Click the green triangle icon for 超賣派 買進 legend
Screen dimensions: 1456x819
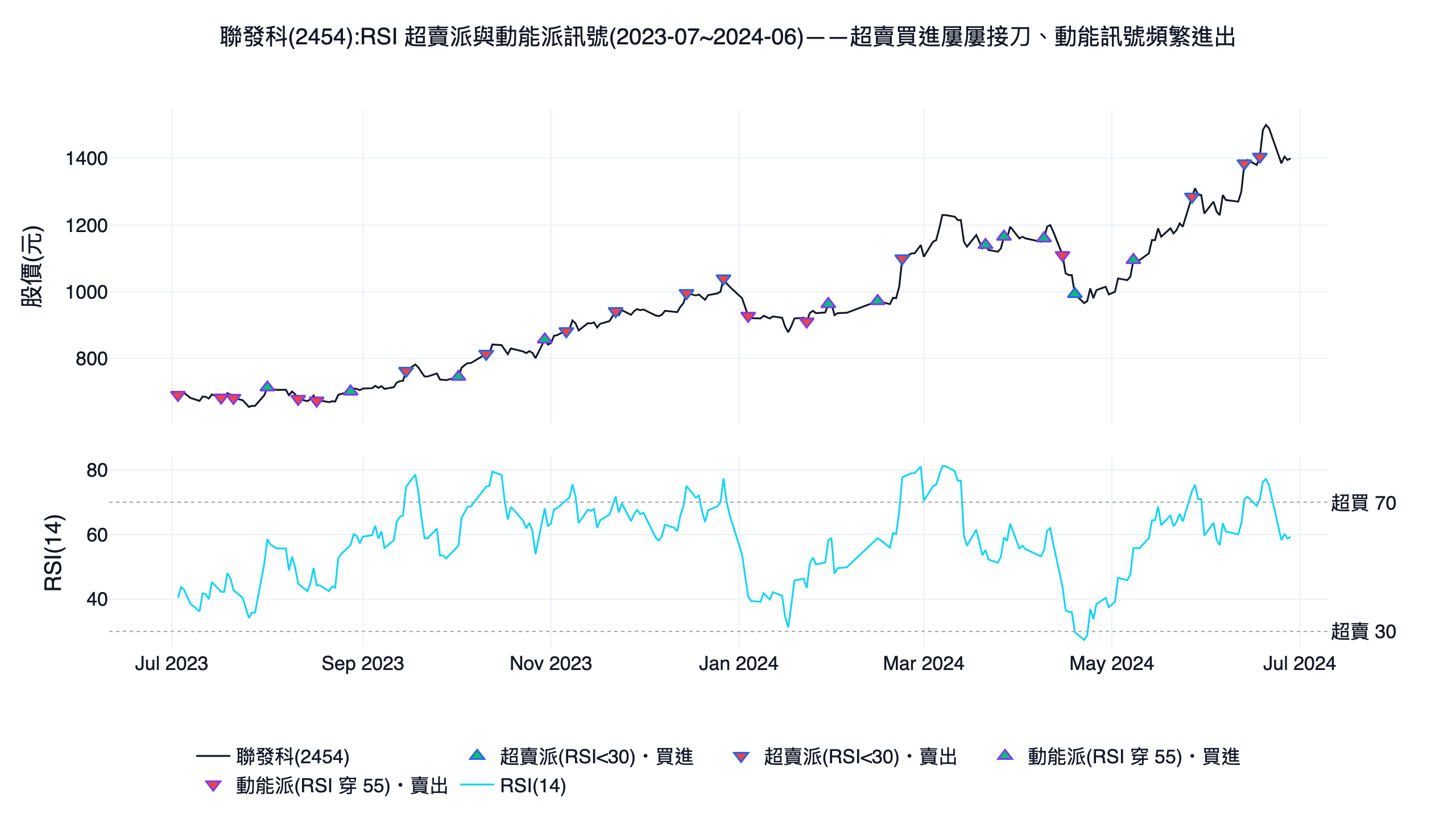tap(477, 755)
